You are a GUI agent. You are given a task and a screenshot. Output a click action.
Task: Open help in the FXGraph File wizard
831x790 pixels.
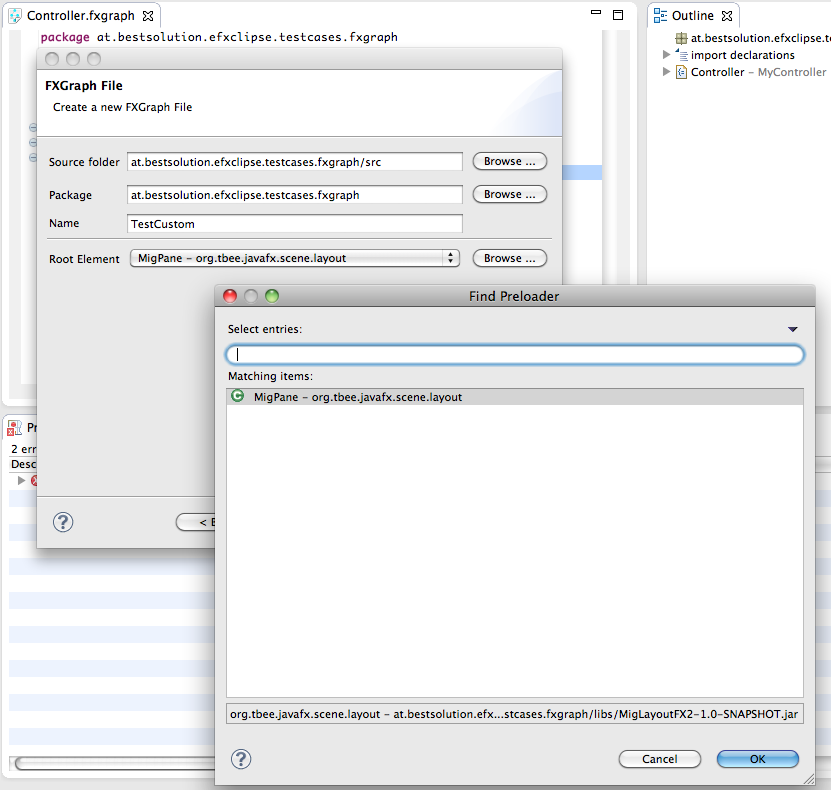coord(62,522)
